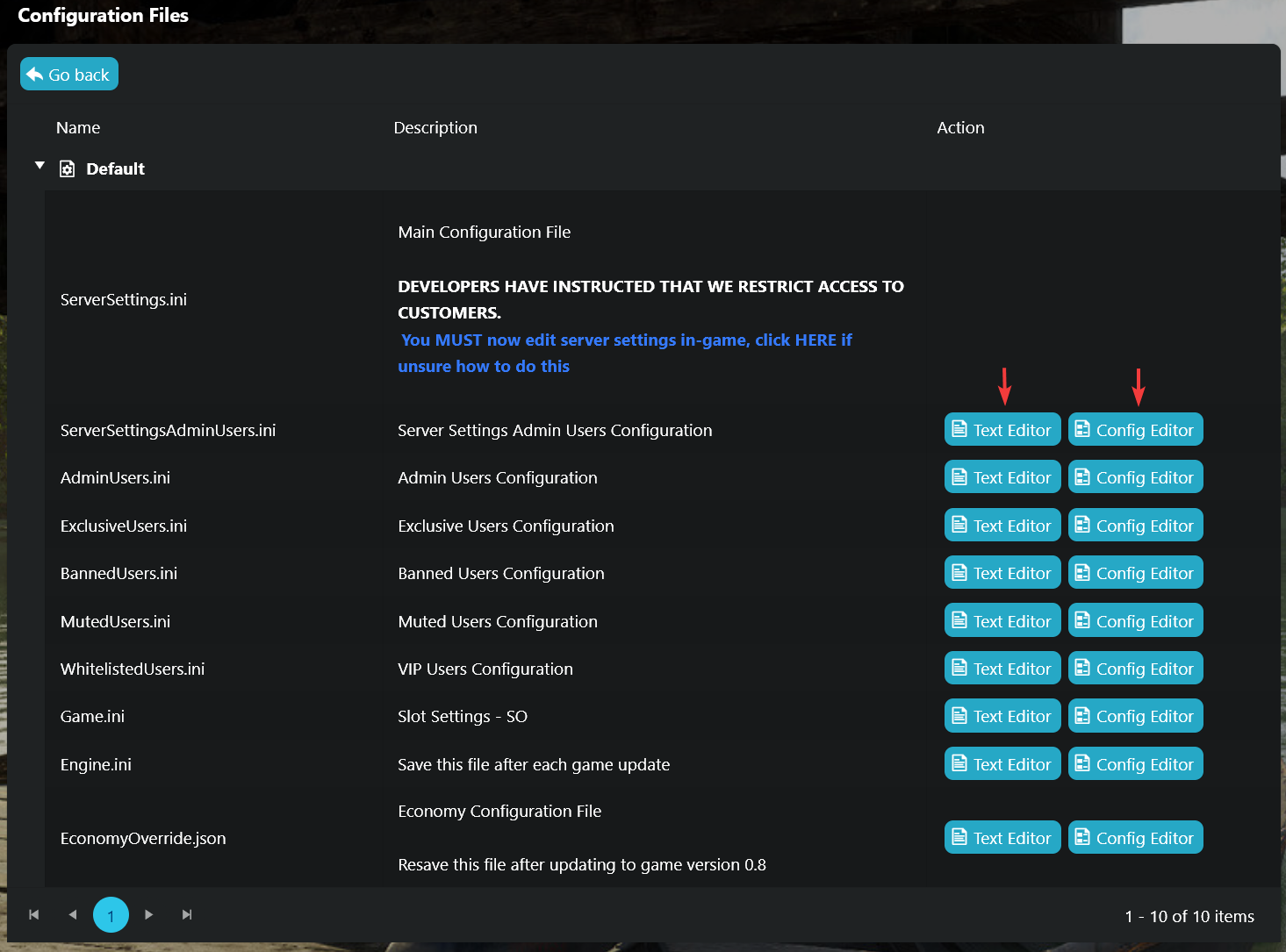This screenshot has height=952, width=1286.
Task: Open Config Editor for MutedUsers.ini
Action: coord(1135,621)
